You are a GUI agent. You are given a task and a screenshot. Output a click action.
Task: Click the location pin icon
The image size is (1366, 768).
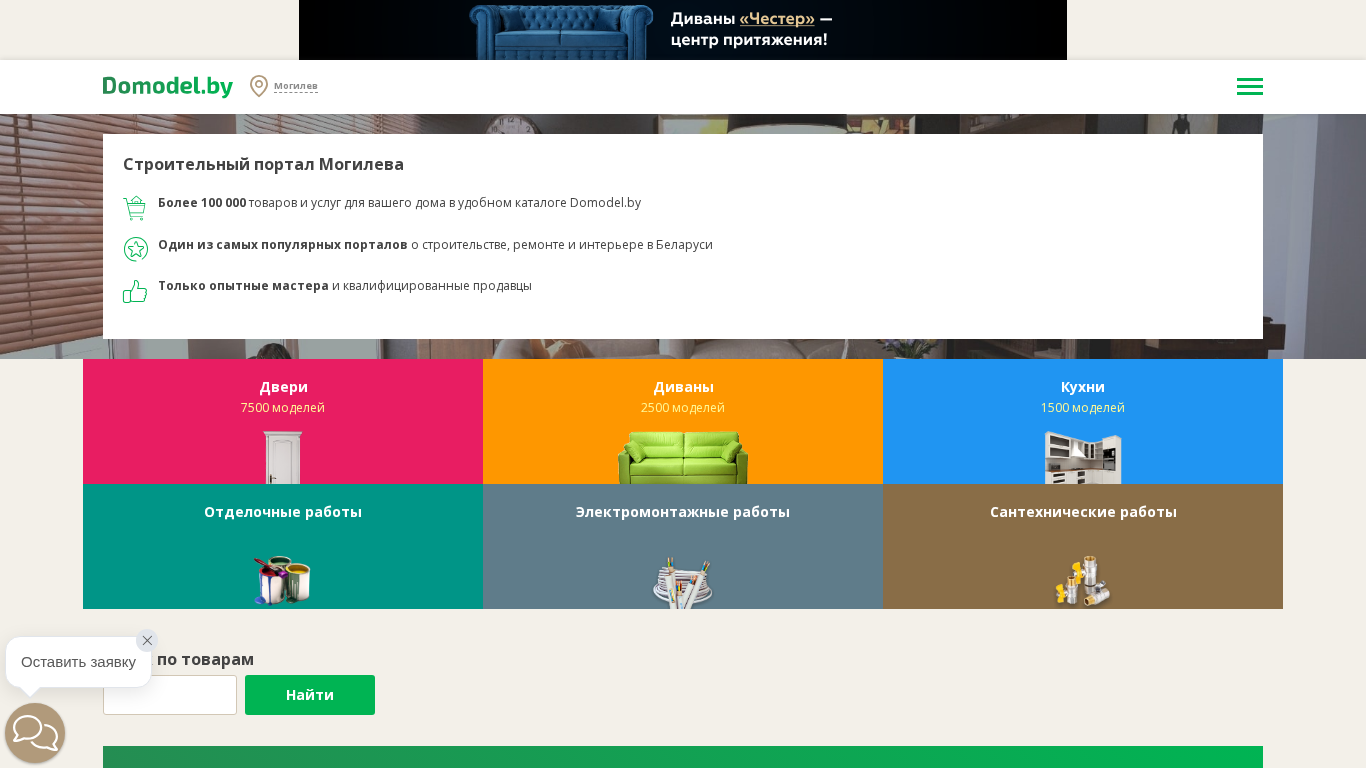tap(259, 86)
